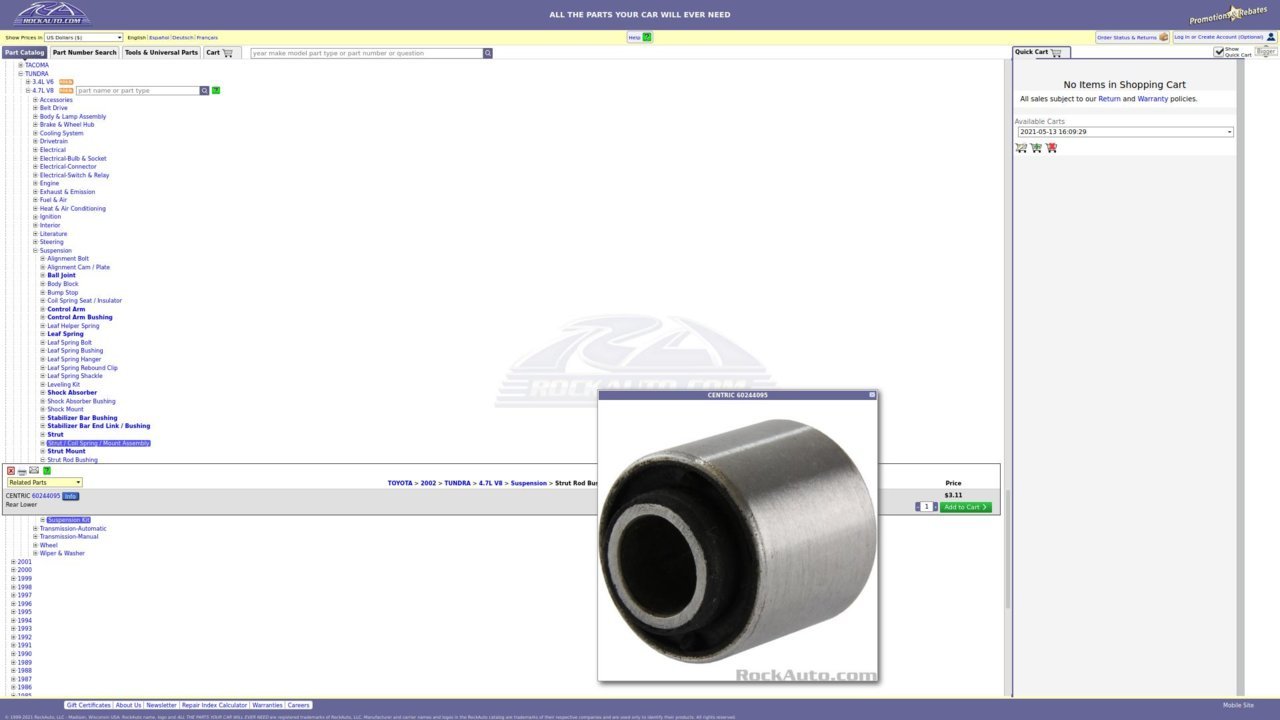This screenshot has height=720, width=1280.
Task: Collapse the Suspension category
Action: point(35,251)
